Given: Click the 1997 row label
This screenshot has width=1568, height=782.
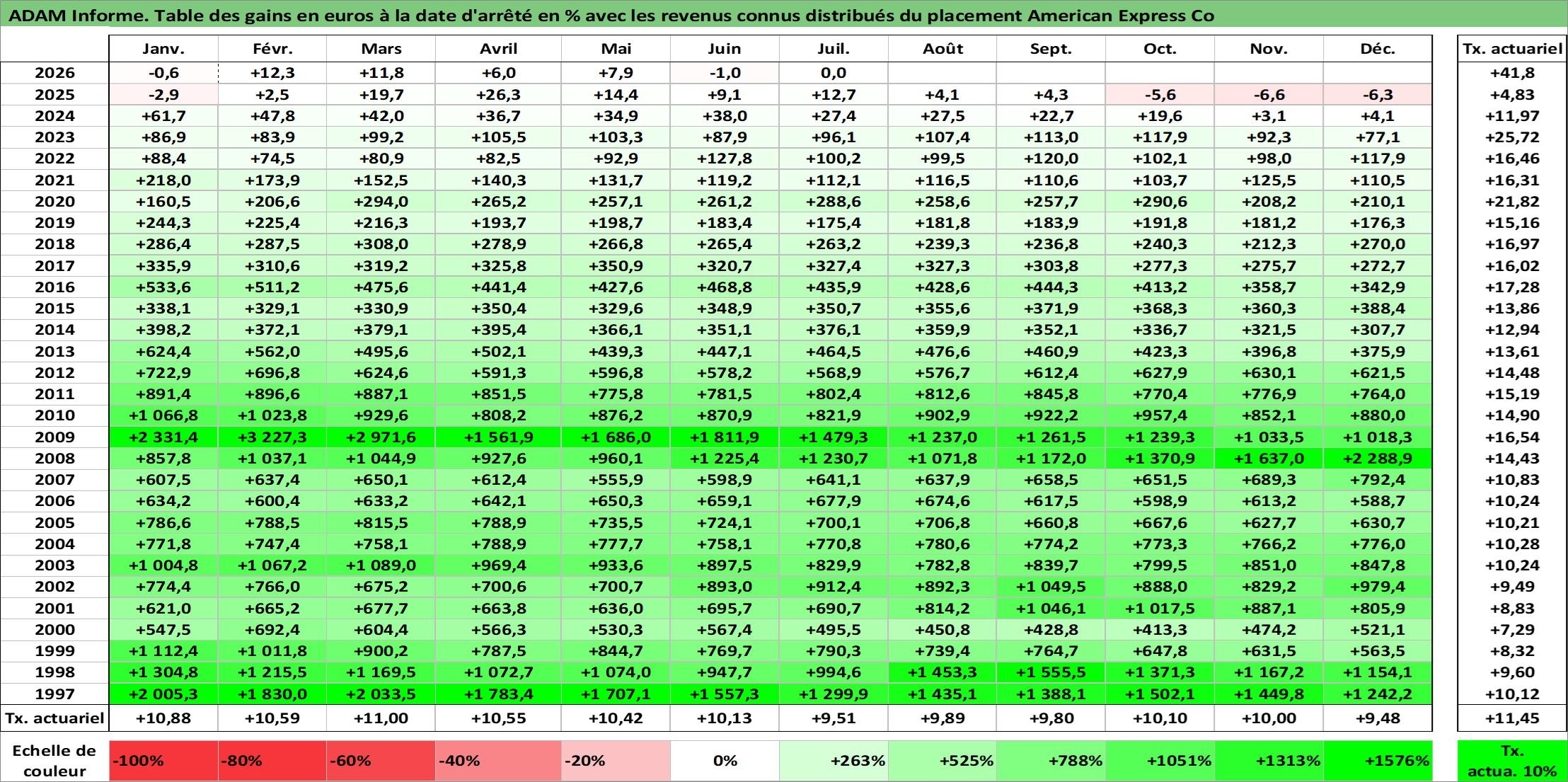Looking at the screenshot, I should pyautogui.click(x=54, y=694).
